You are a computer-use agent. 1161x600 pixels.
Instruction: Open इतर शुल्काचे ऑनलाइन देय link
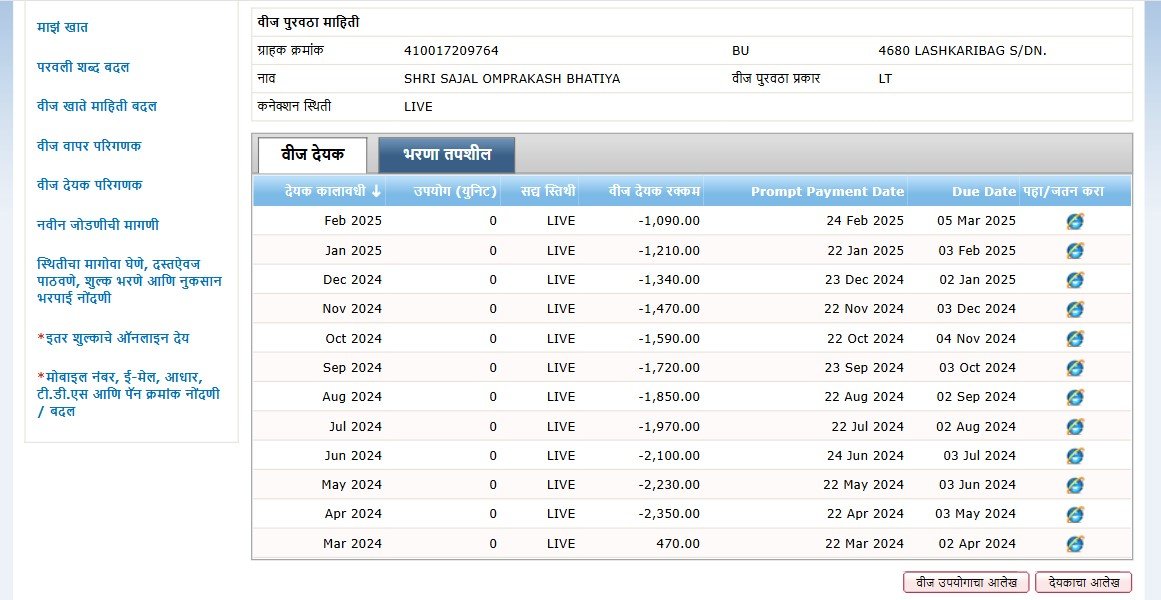[115, 338]
